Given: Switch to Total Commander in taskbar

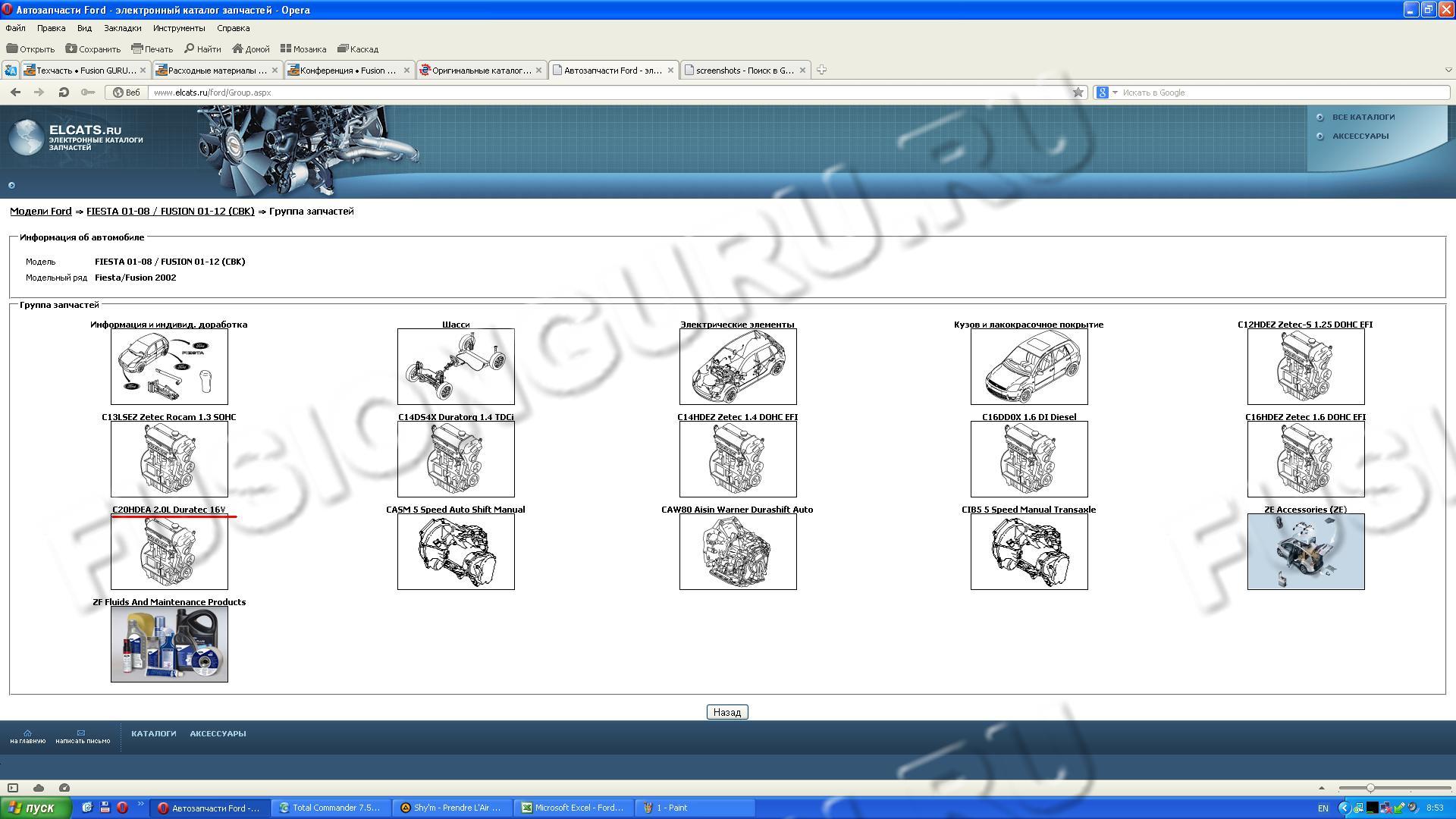Looking at the screenshot, I should pos(331,808).
